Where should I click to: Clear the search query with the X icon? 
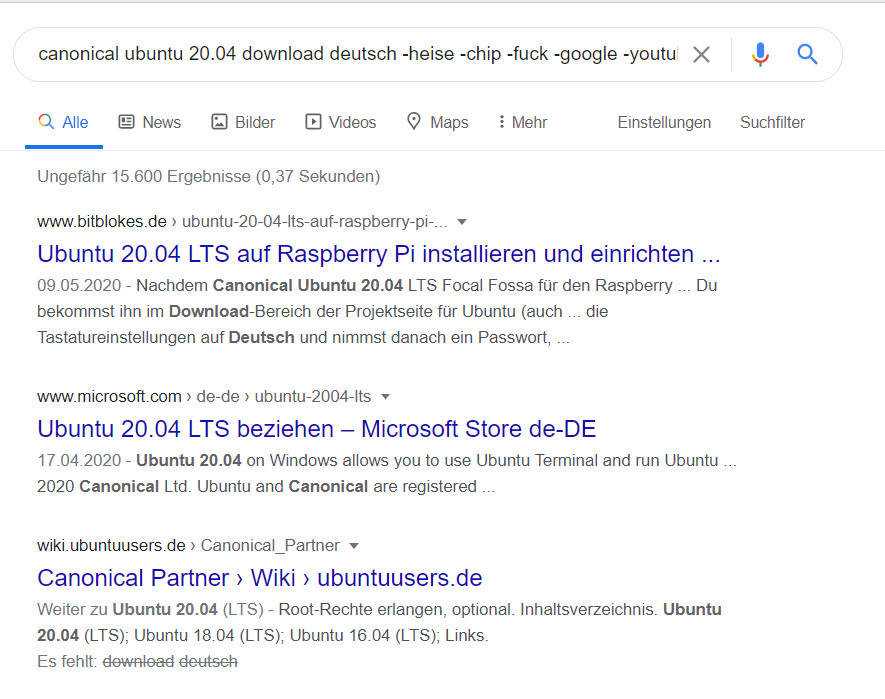701,54
